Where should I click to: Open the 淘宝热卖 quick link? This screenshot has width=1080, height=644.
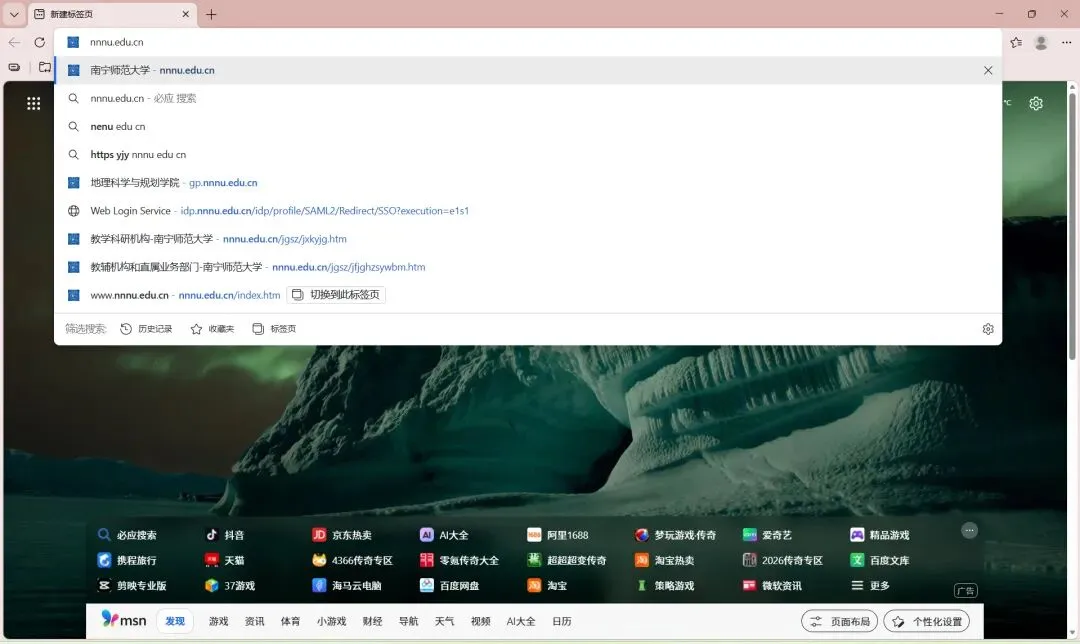(x=664, y=561)
